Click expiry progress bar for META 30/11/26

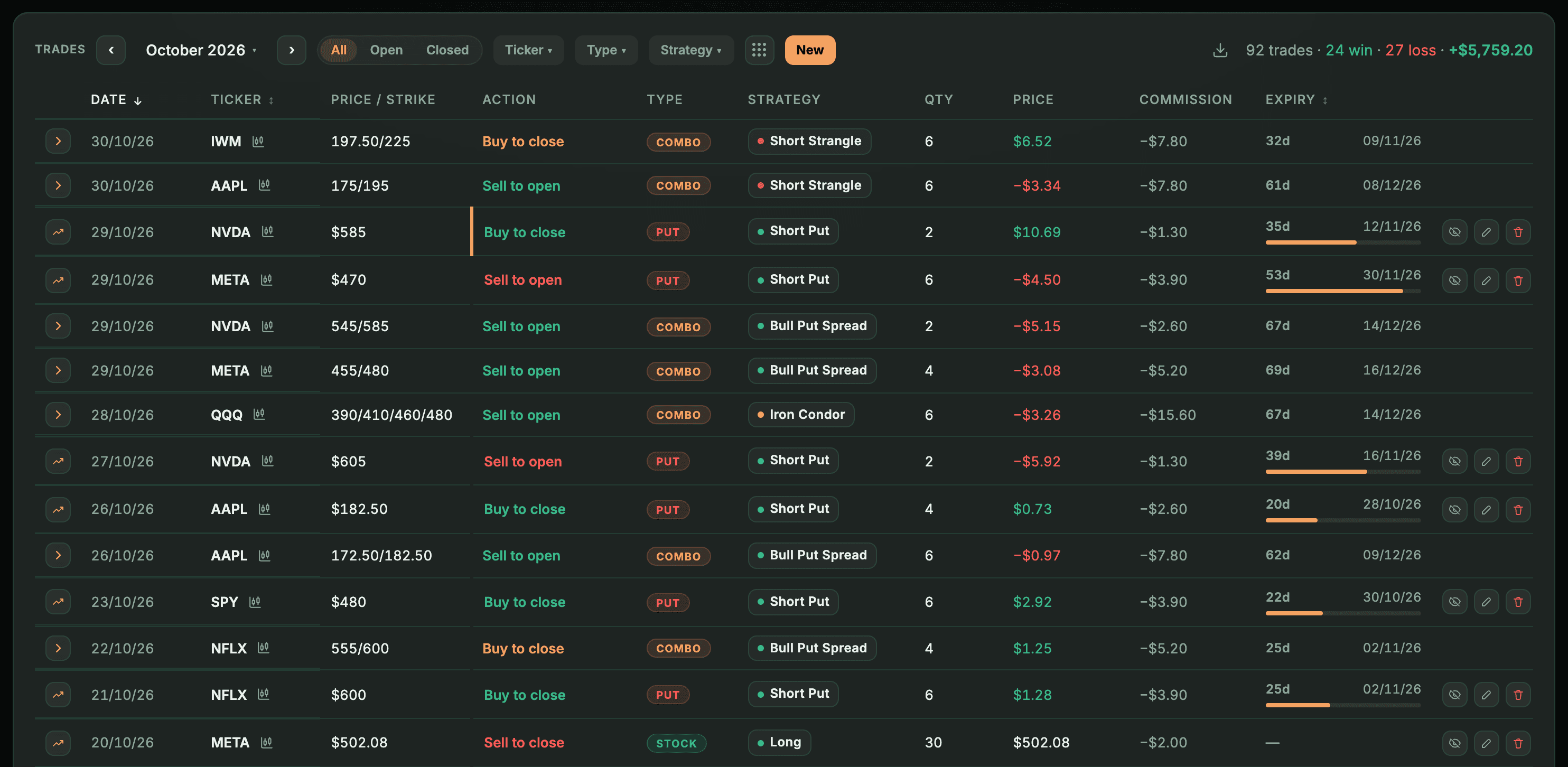[x=1343, y=291]
